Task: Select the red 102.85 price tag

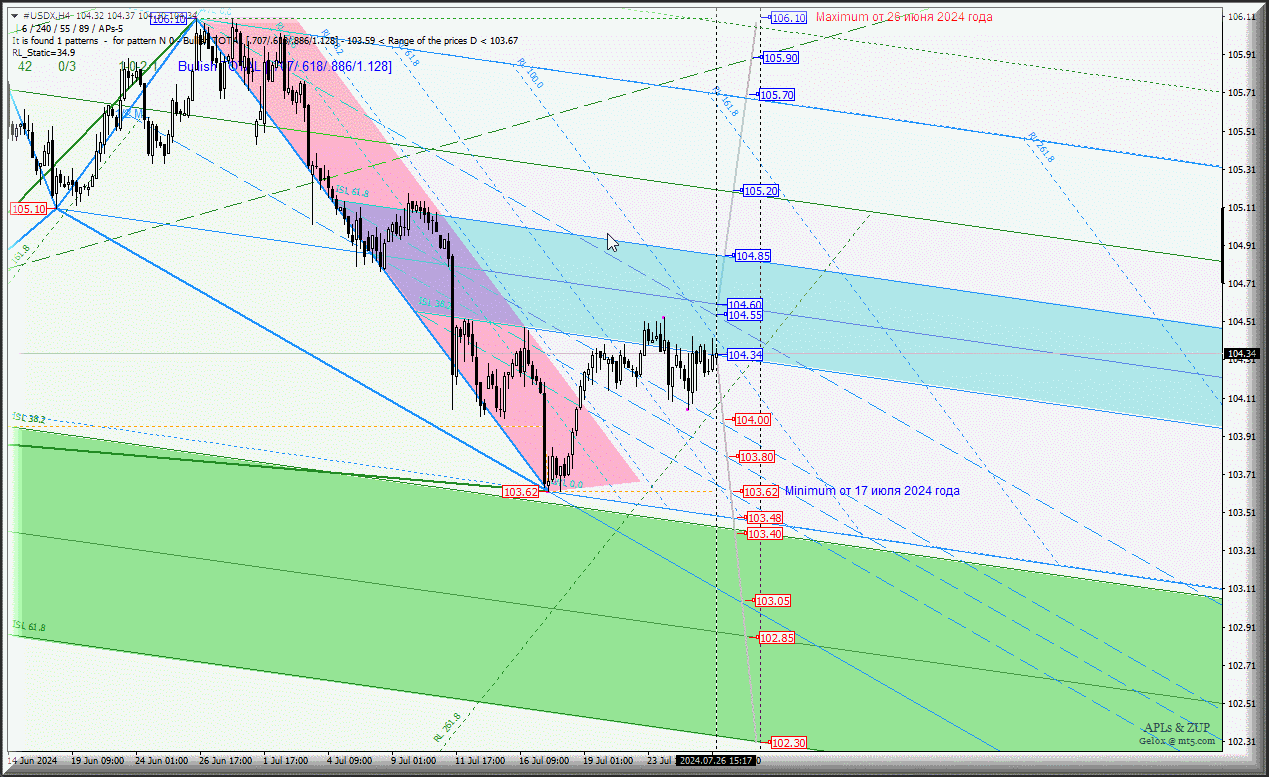Action: coord(777,638)
